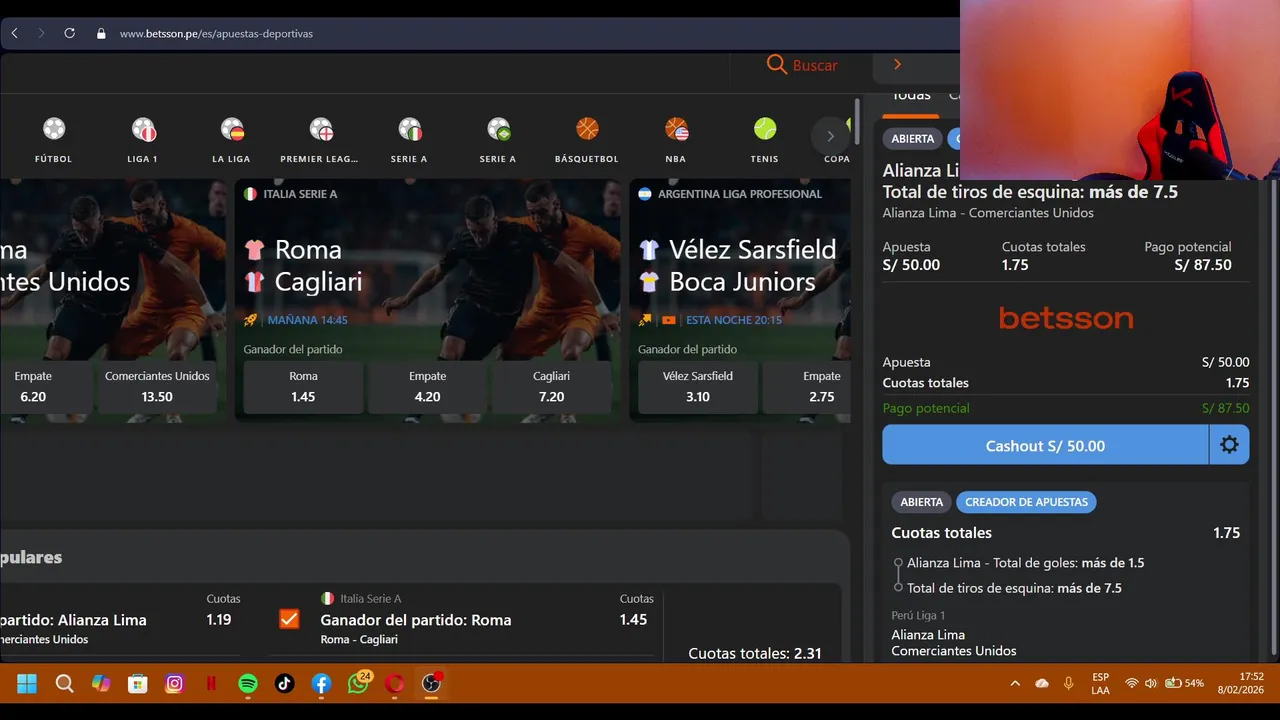The height and width of the screenshot is (720, 1280).
Task: Click the first bet's ABIERTA status tag
Action: point(913,138)
